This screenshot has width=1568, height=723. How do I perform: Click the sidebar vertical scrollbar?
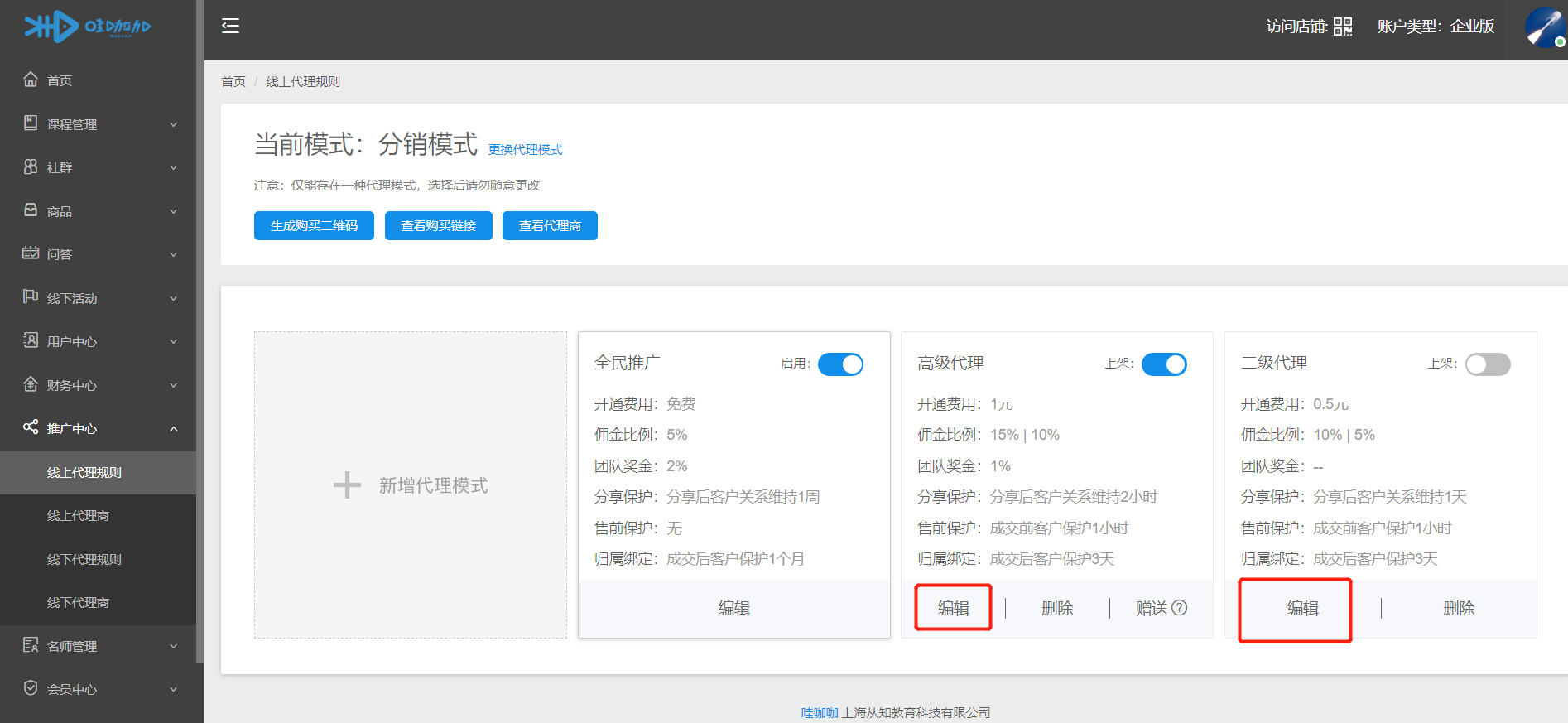tap(200, 331)
